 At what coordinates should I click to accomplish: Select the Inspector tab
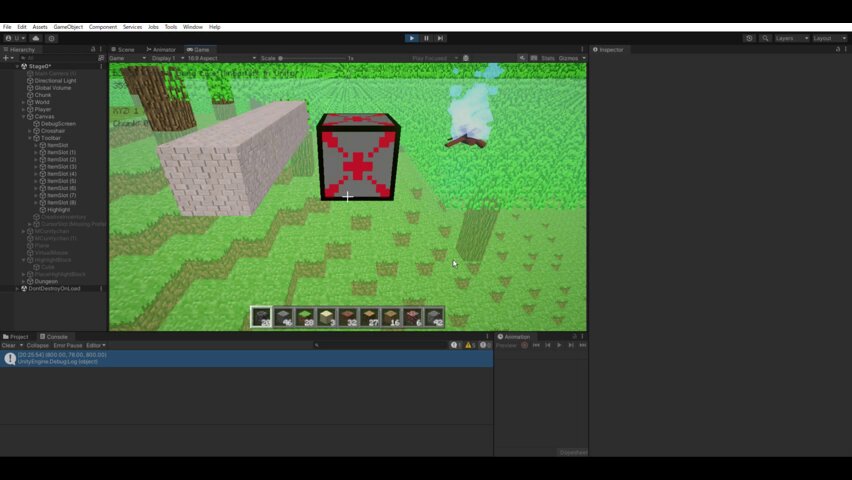(x=608, y=49)
